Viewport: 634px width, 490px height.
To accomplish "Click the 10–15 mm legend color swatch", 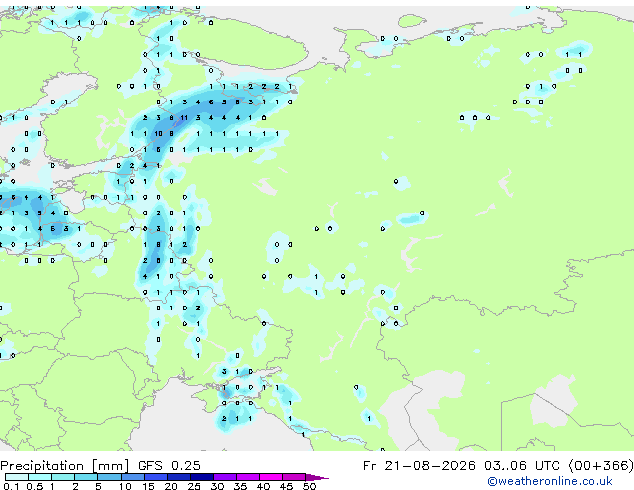I will coord(132,477).
